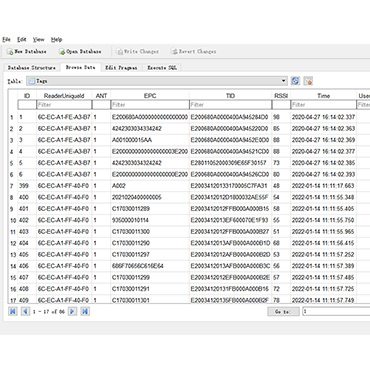Select row header number 10
This screenshot has width=370, height=370.
coord(13,220)
